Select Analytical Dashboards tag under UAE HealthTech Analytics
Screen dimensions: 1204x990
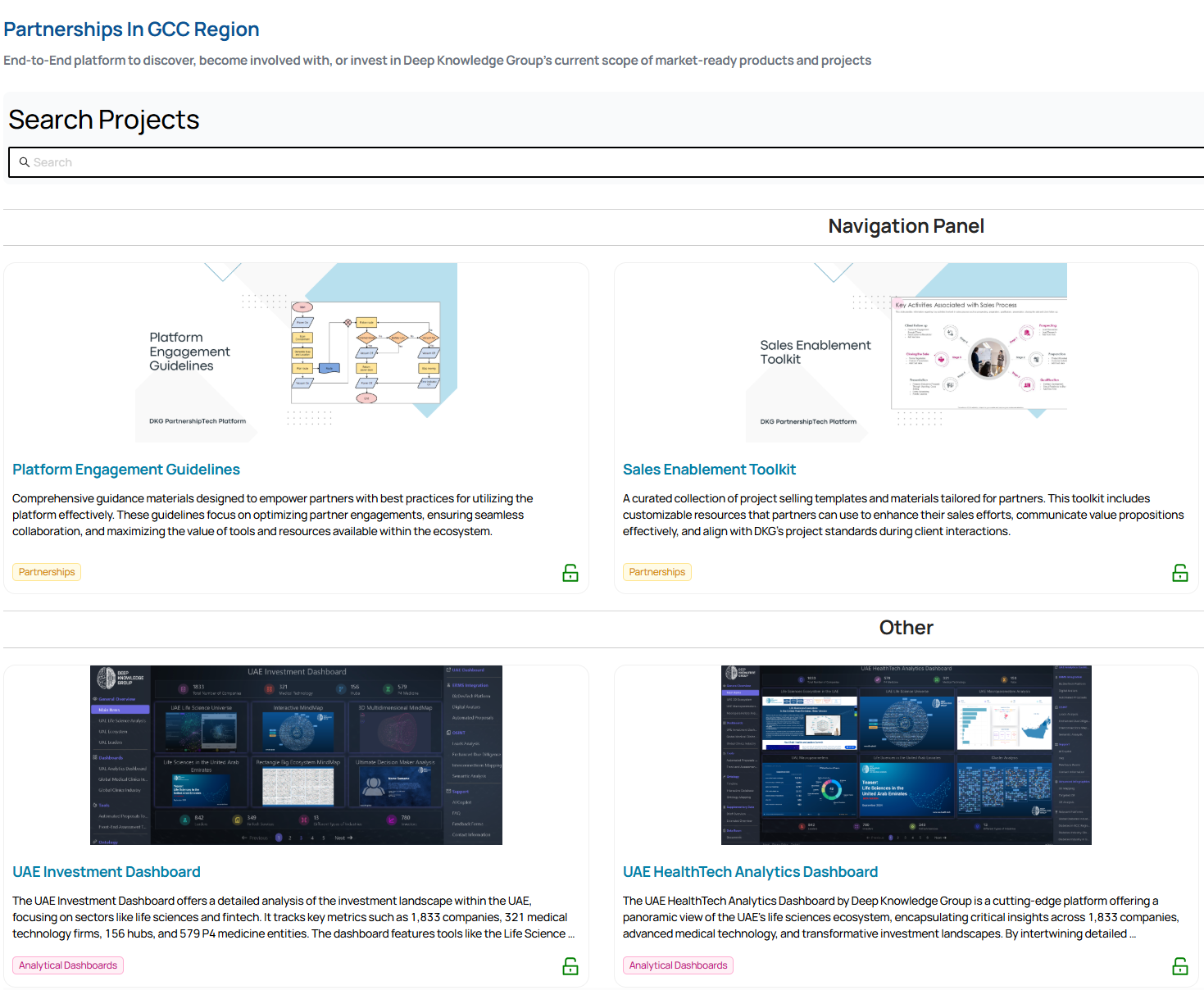click(678, 965)
